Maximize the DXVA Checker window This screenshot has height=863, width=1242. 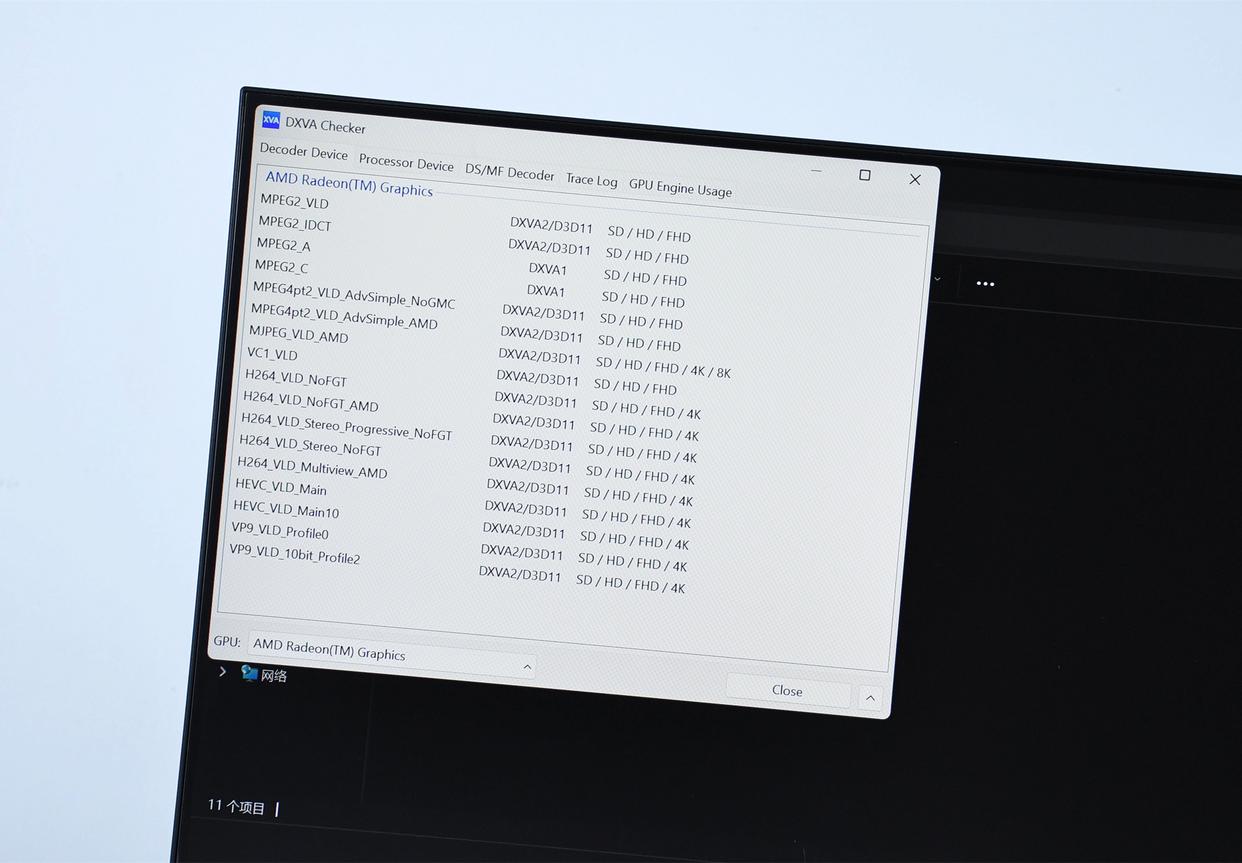click(865, 175)
